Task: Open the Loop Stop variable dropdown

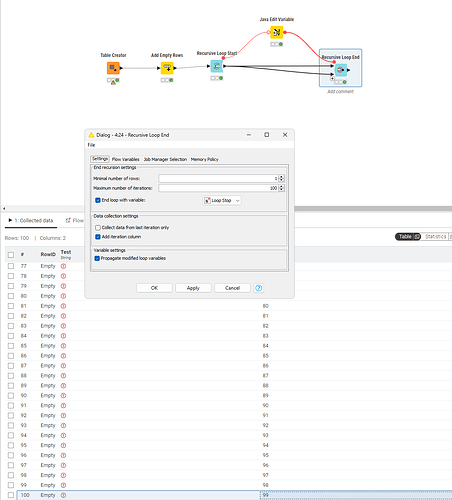Action: pos(222,201)
